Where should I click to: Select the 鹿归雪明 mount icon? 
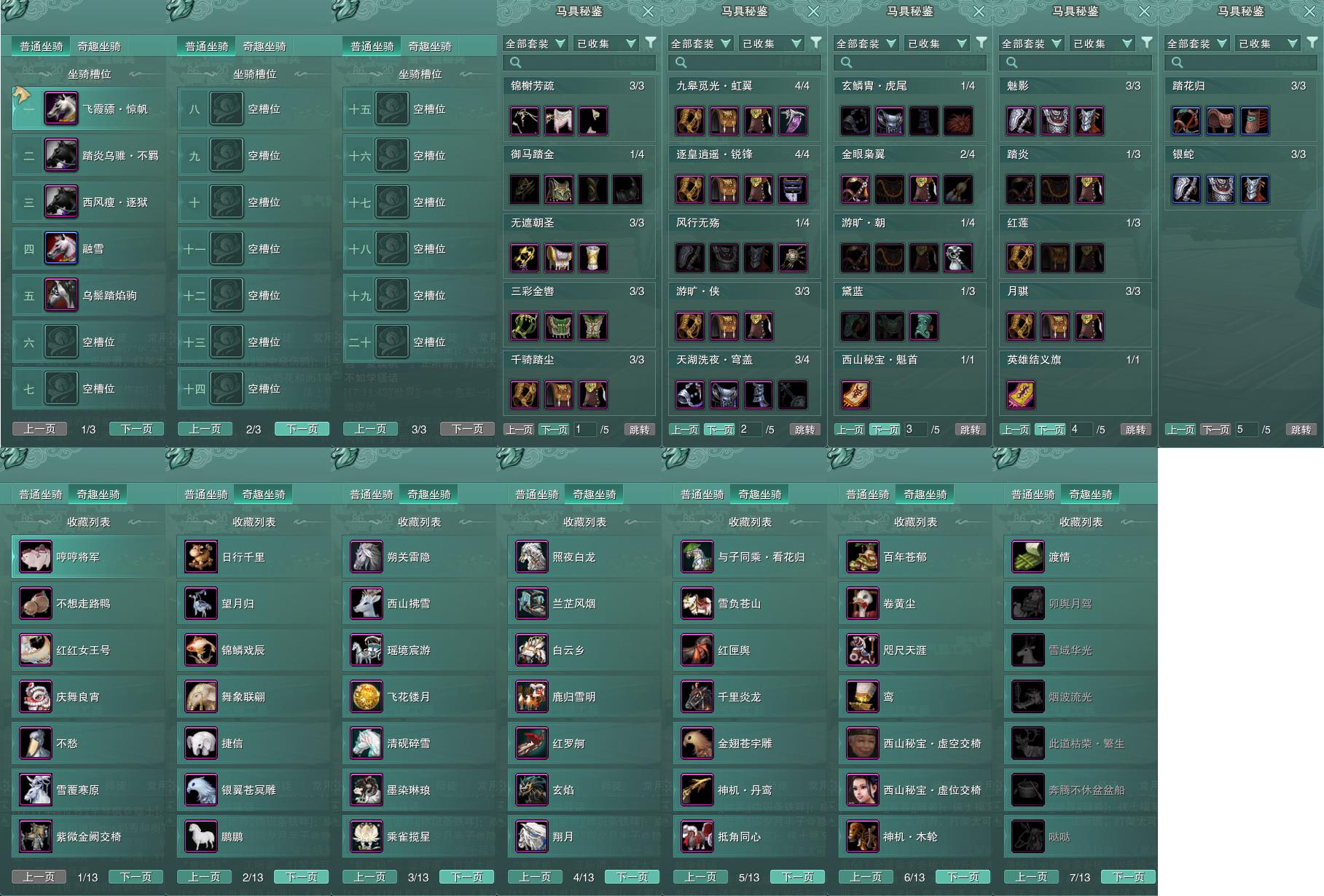(532, 696)
